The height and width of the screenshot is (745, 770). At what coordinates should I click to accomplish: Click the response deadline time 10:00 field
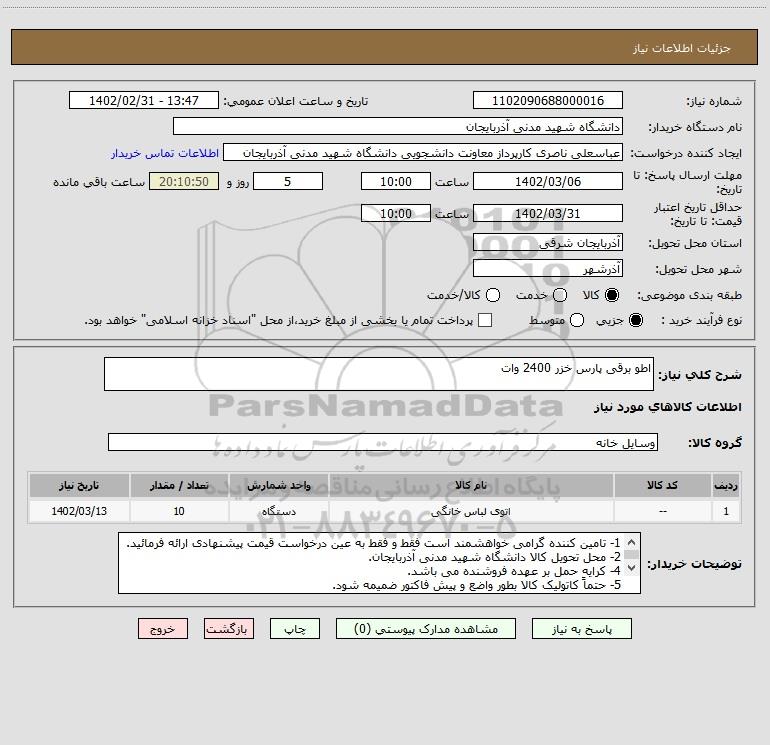[x=396, y=181]
